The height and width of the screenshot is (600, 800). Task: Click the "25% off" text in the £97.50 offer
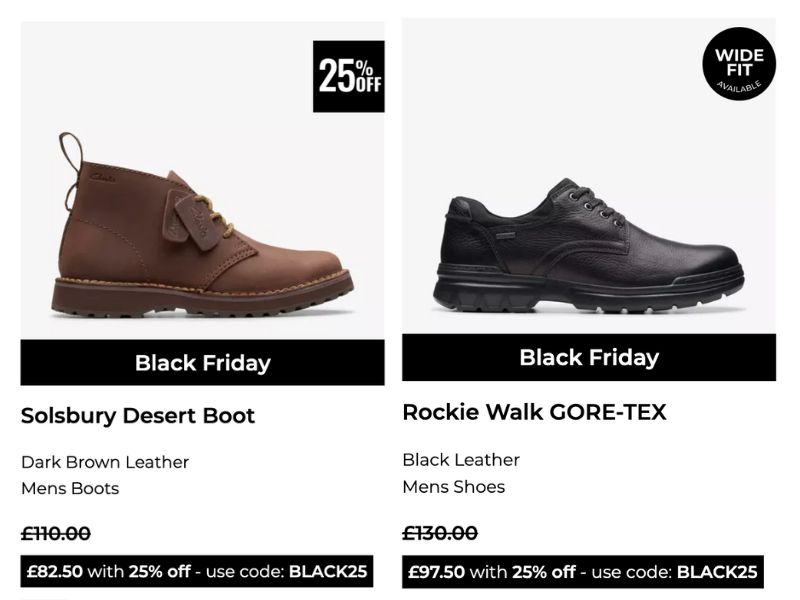pos(544,572)
